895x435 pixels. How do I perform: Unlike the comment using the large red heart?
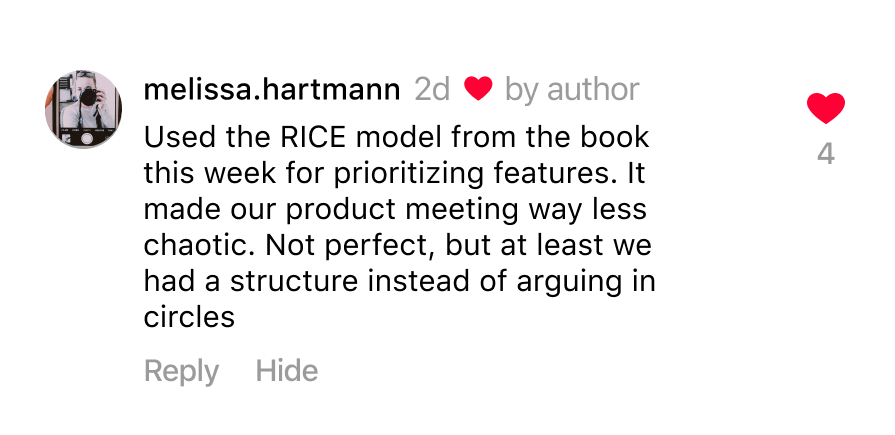click(x=825, y=107)
